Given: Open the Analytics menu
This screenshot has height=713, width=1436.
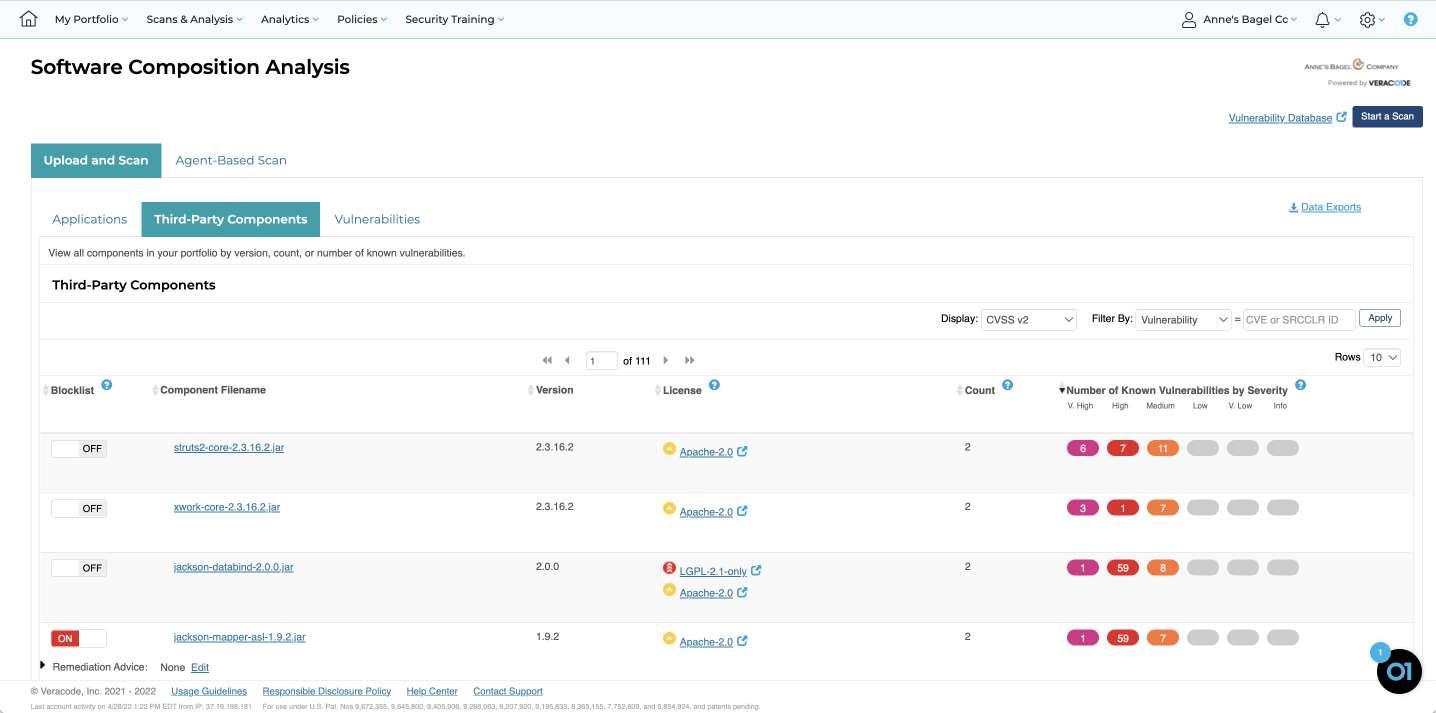Looking at the screenshot, I should pyautogui.click(x=290, y=19).
